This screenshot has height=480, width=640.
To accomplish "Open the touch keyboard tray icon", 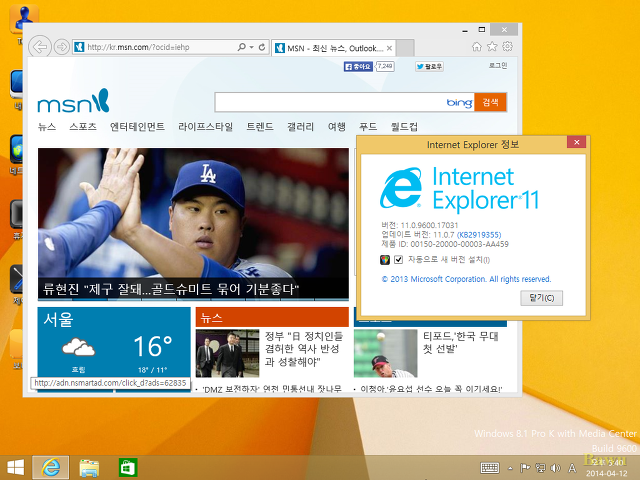I will 490,468.
